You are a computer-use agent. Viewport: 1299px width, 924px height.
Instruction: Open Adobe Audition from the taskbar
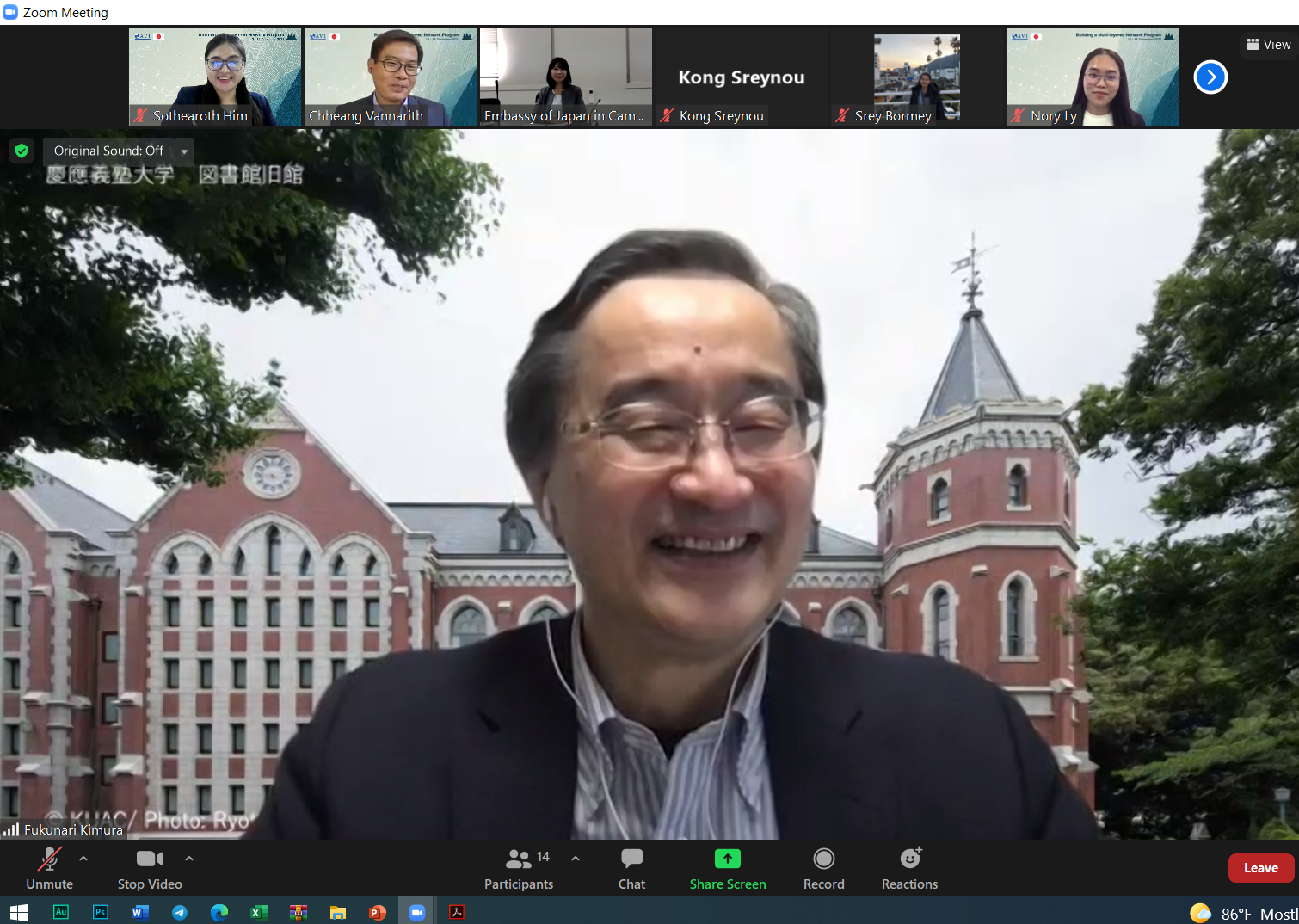pos(61,912)
